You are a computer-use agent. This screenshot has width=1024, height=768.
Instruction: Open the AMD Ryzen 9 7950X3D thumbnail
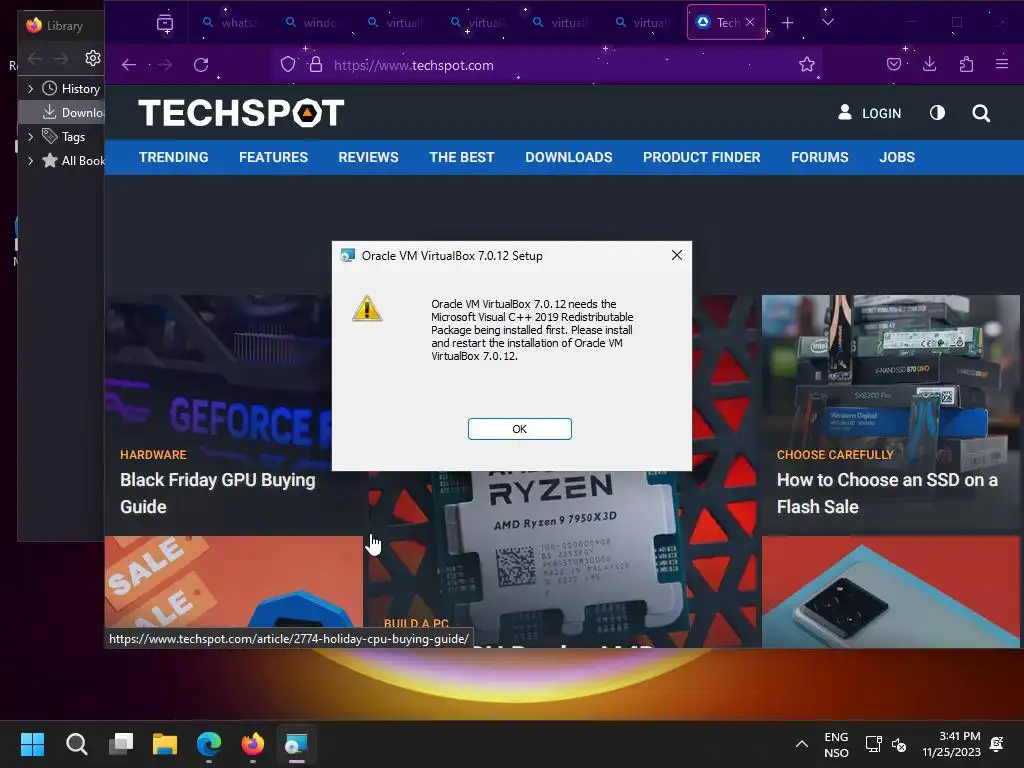562,555
